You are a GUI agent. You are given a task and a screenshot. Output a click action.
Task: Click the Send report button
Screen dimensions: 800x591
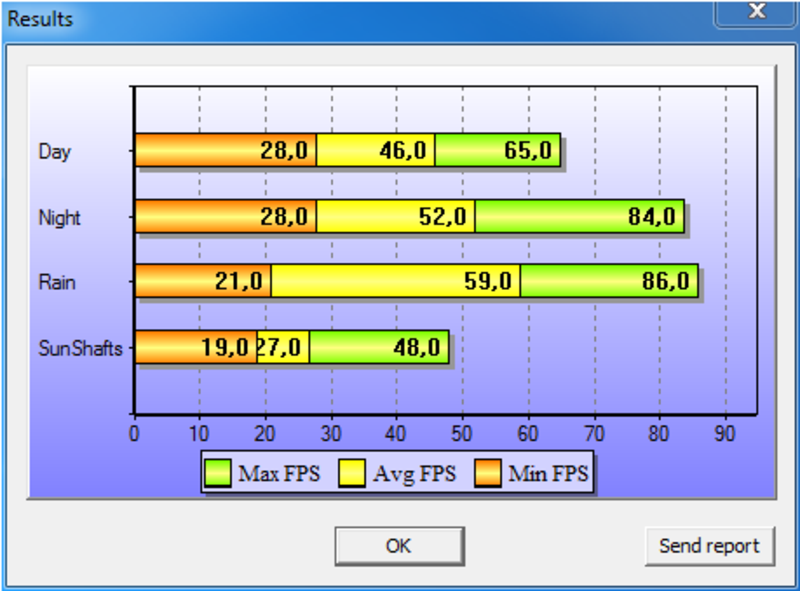(x=710, y=546)
